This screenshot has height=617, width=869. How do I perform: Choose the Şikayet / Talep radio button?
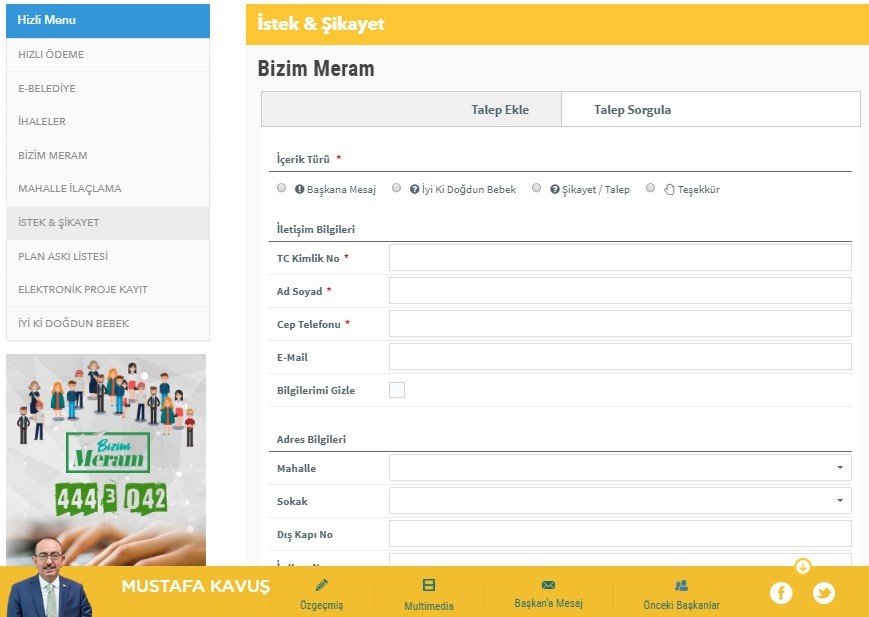click(x=537, y=188)
